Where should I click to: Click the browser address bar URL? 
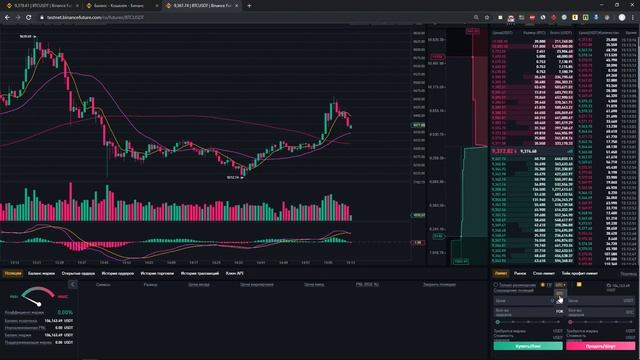[95, 18]
